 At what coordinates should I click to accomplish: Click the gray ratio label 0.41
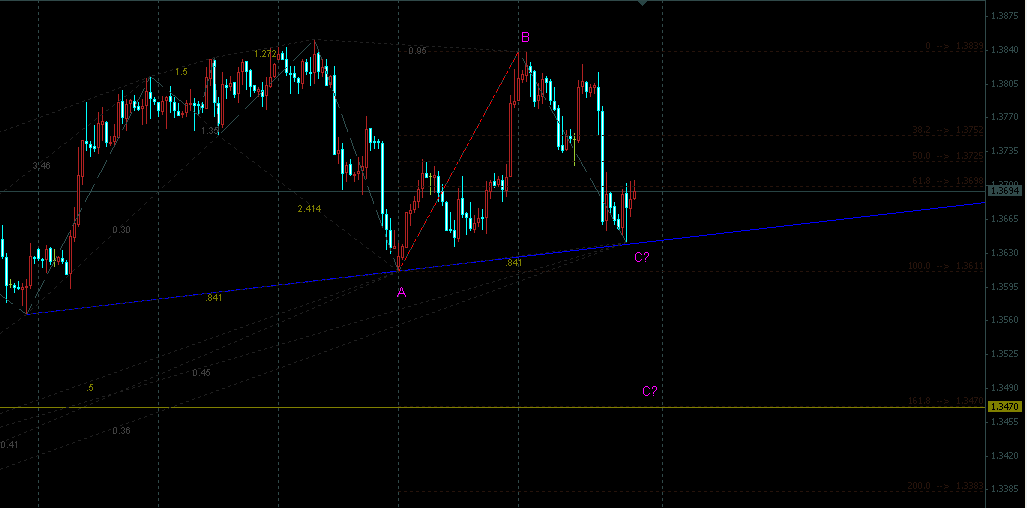(9, 445)
